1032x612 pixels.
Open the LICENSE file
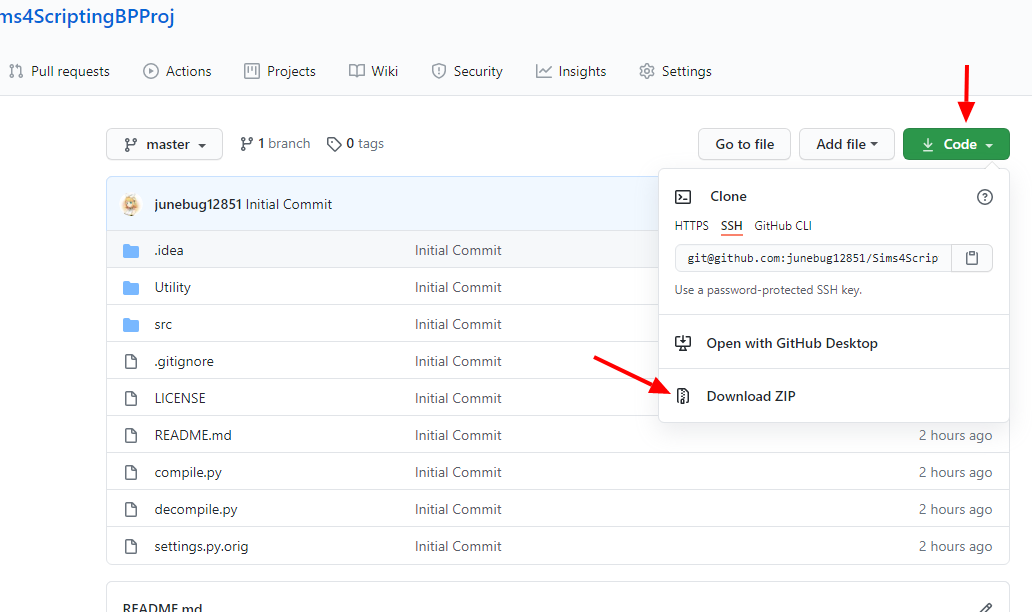tap(180, 397)
